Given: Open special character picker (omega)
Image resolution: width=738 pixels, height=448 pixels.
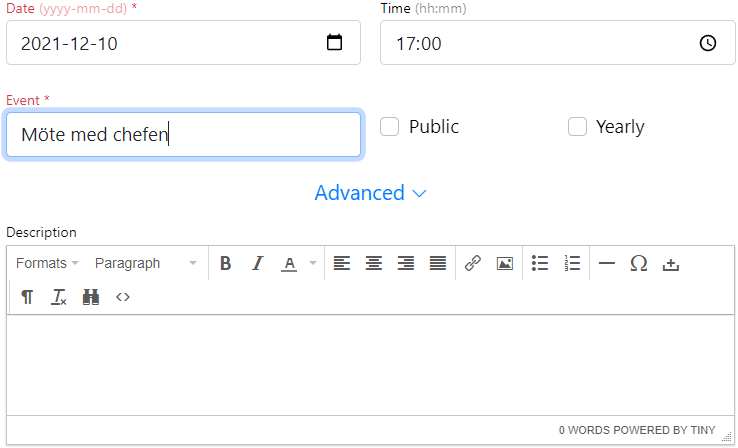Looking at the screenshot, I should pyautogui.click(x=638, y=263).
